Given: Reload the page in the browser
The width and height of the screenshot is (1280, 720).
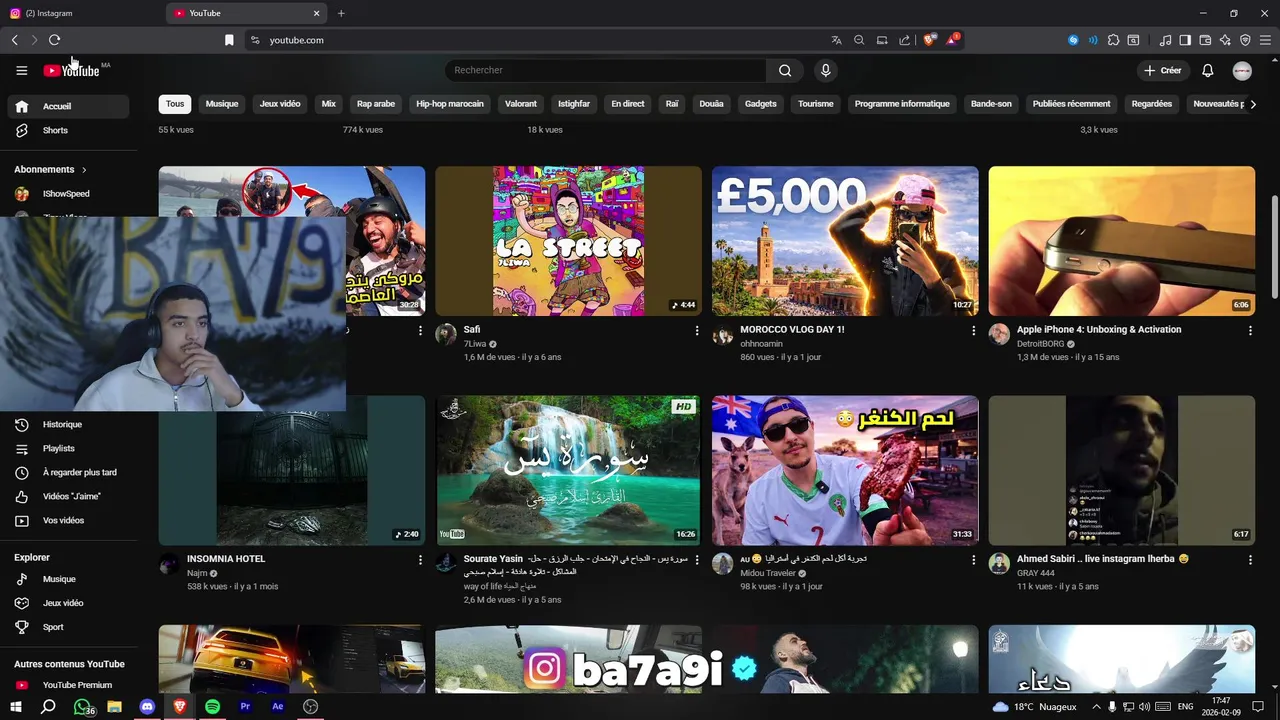Looking at the screenshot, I should pos(54,40).
